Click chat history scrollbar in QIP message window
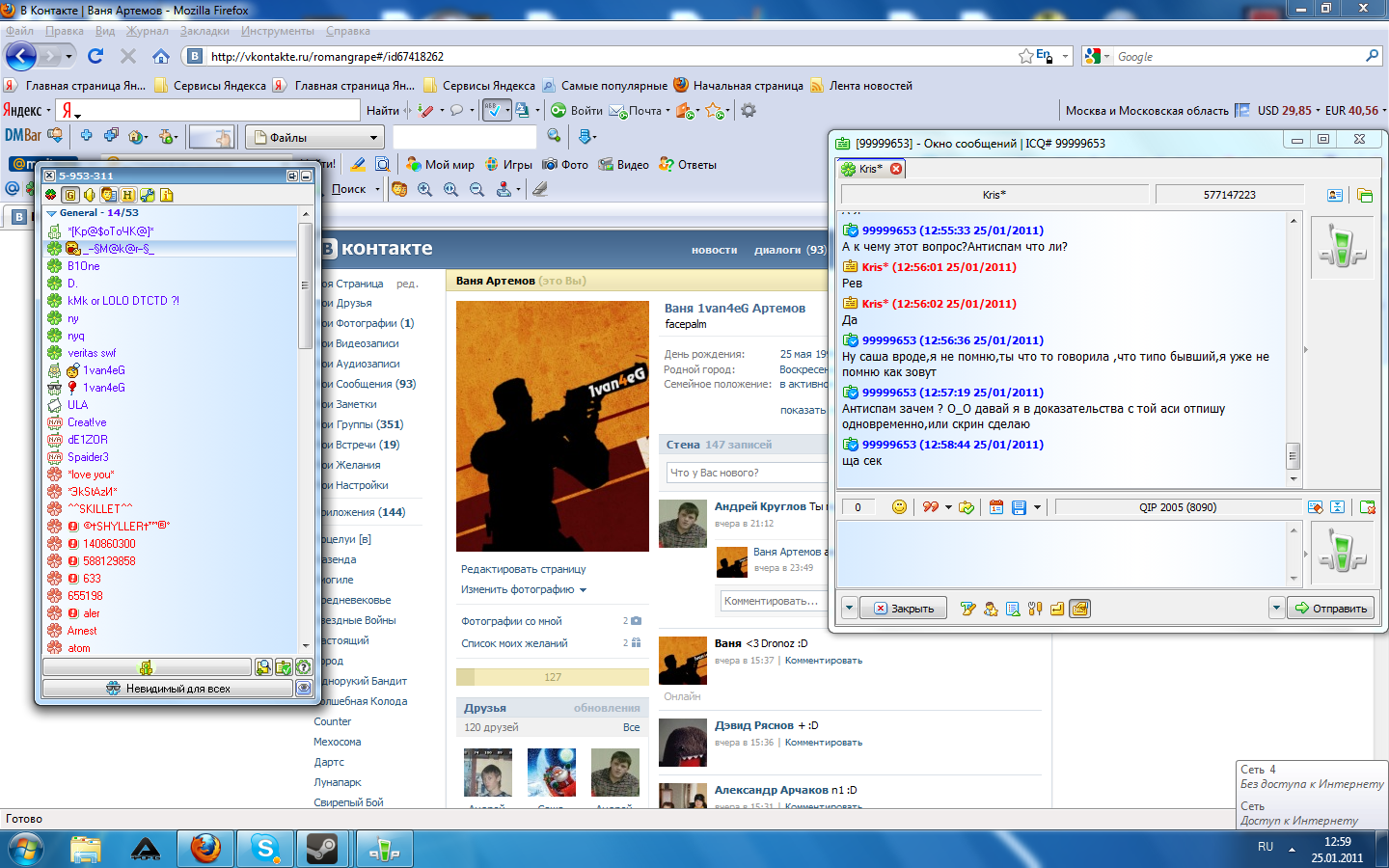Screen dimensions: 1389x868 (x=1294, y=350)
